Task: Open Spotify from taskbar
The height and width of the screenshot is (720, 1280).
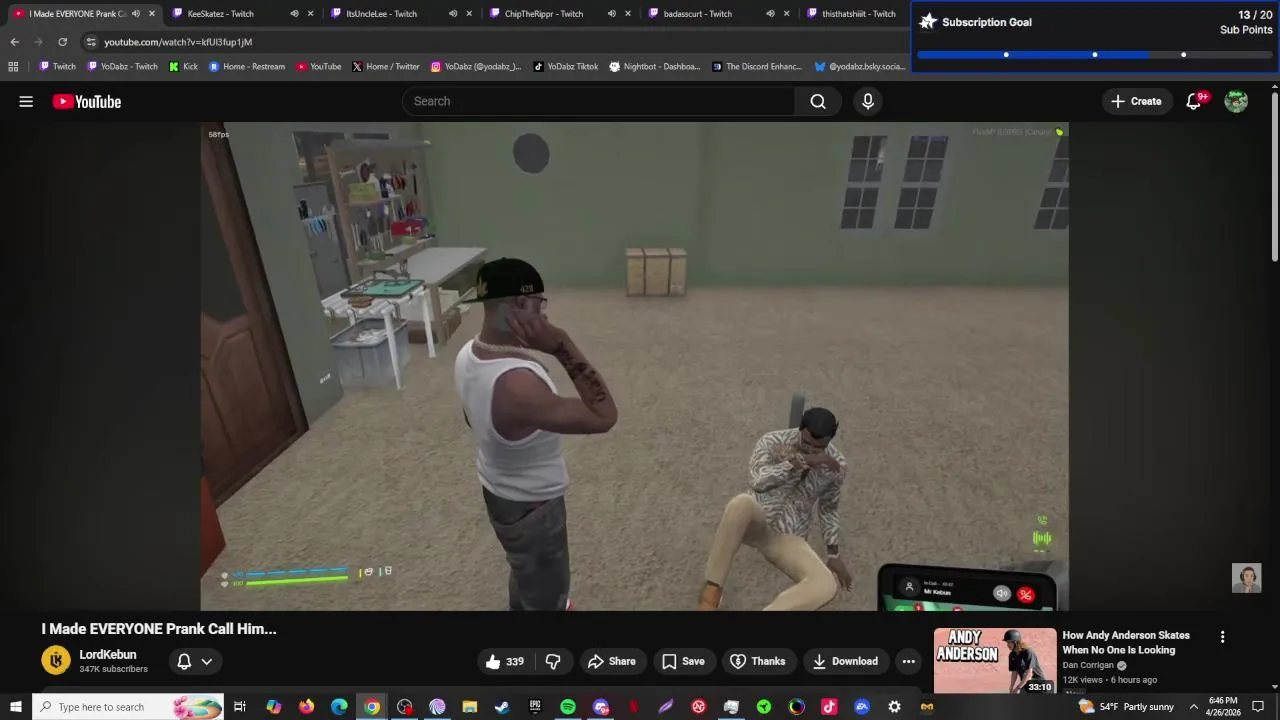Action: 568,707
